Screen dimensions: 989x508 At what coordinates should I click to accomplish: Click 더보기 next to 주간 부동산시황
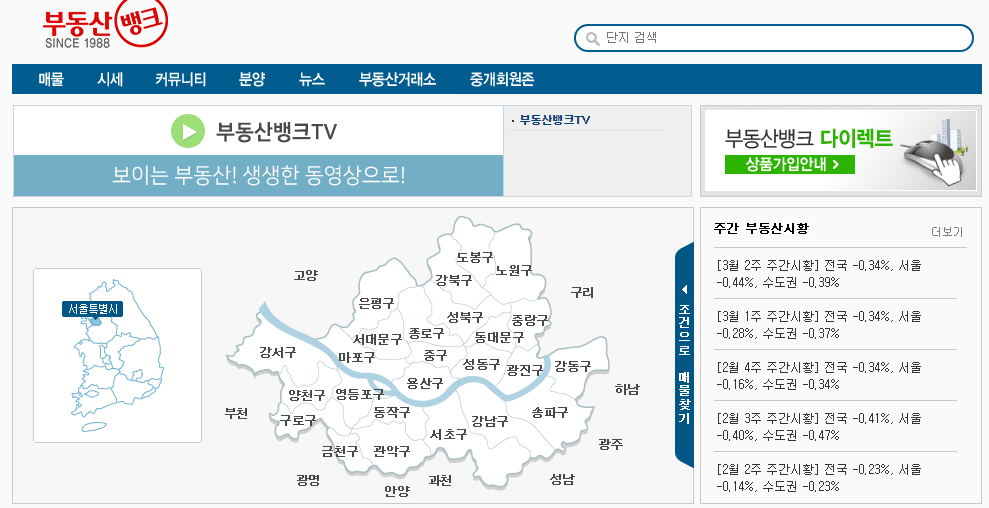(947, 232)
